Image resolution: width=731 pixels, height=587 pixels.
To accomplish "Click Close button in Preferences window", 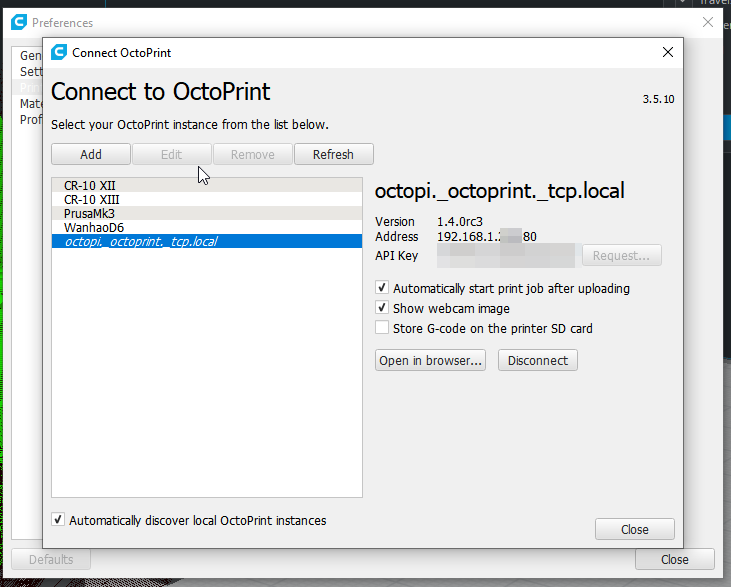I will pos(675,559).
